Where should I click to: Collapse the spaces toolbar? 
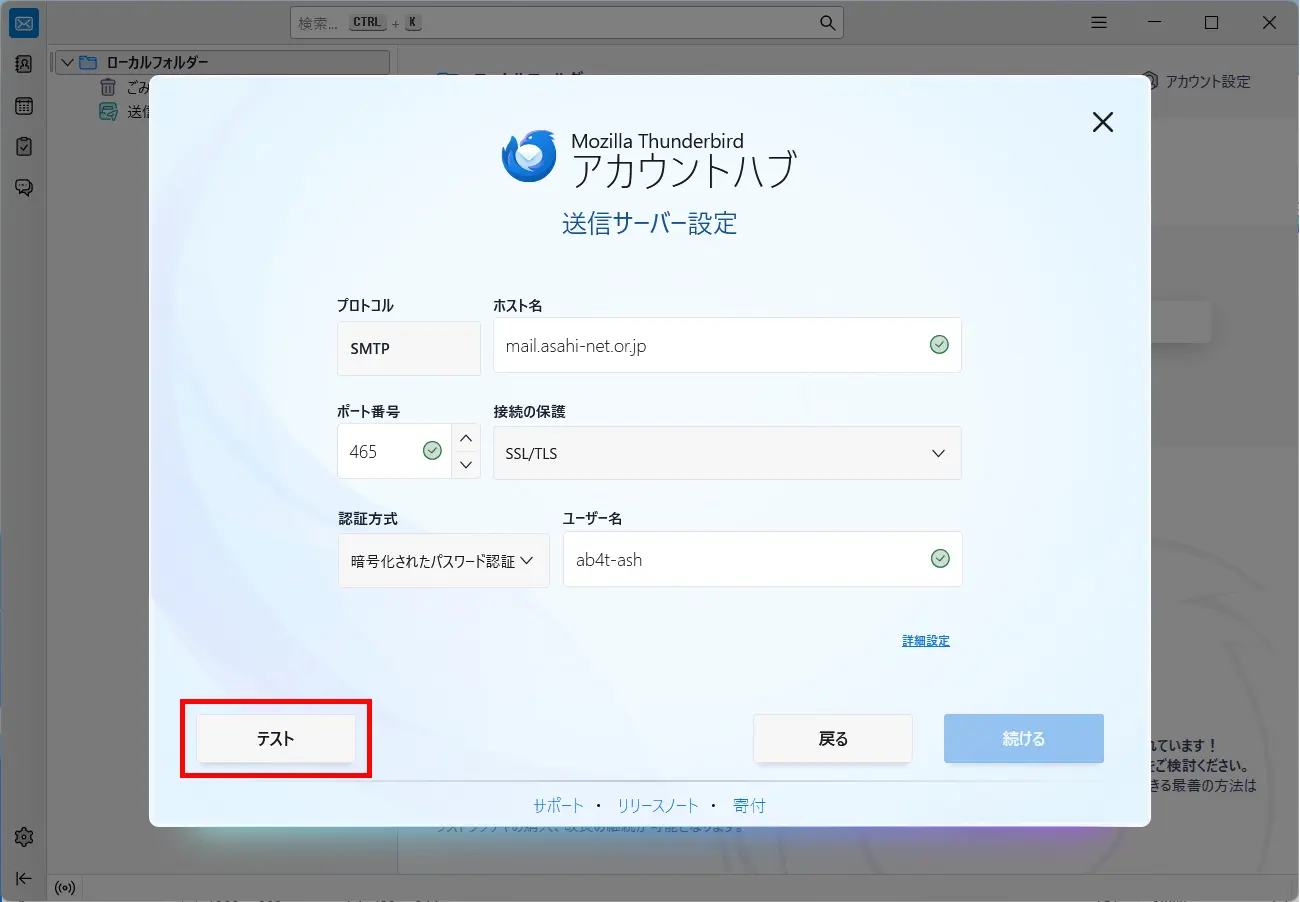click(x=23, y=878)
